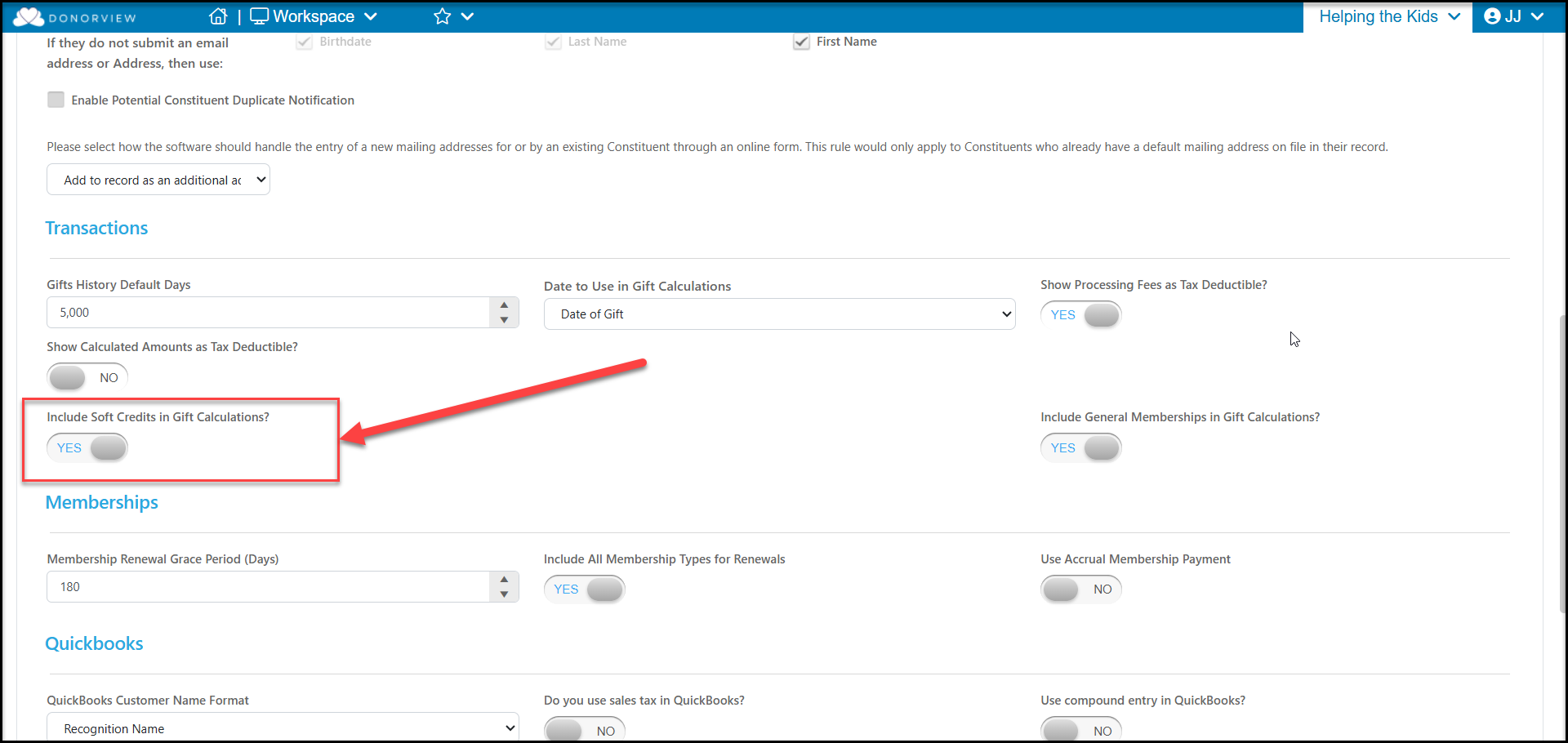Click the Quickbooks section heading
Image resolution: width=1568 pixels, height=743 pixels.
pyautogui.click(x=94, y=643)
